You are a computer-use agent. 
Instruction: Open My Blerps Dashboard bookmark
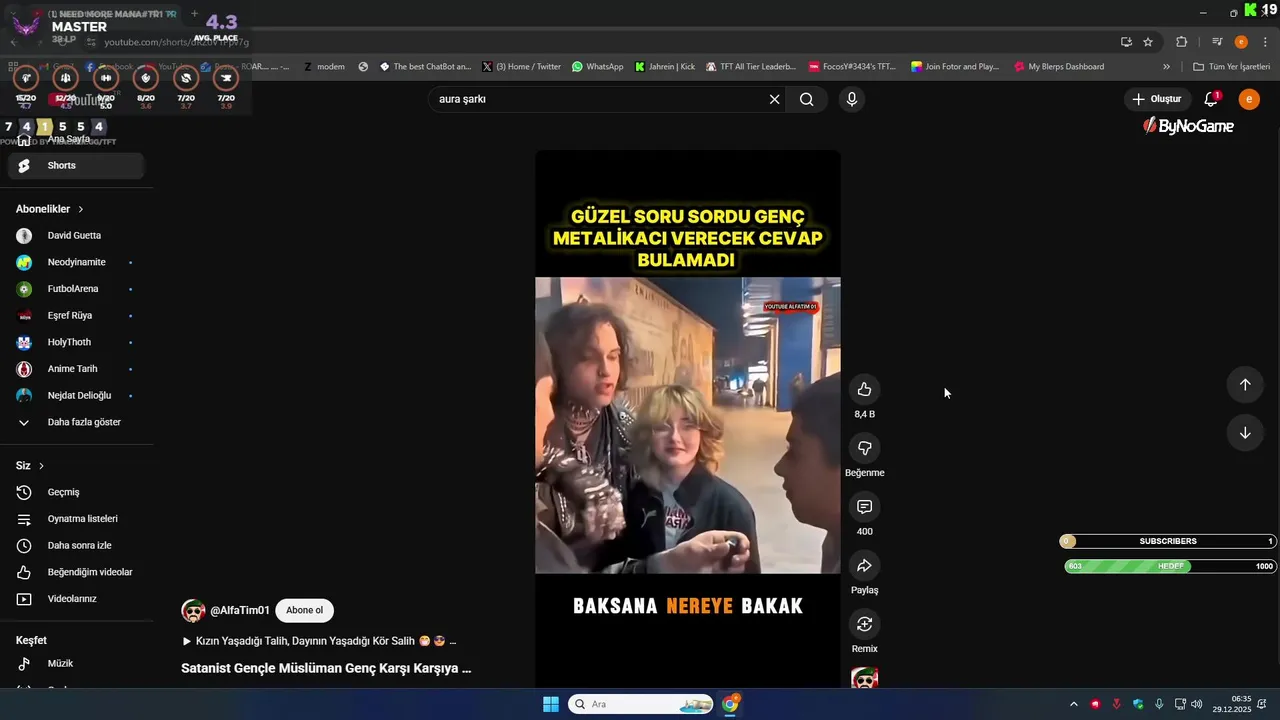click(1059, 67)
